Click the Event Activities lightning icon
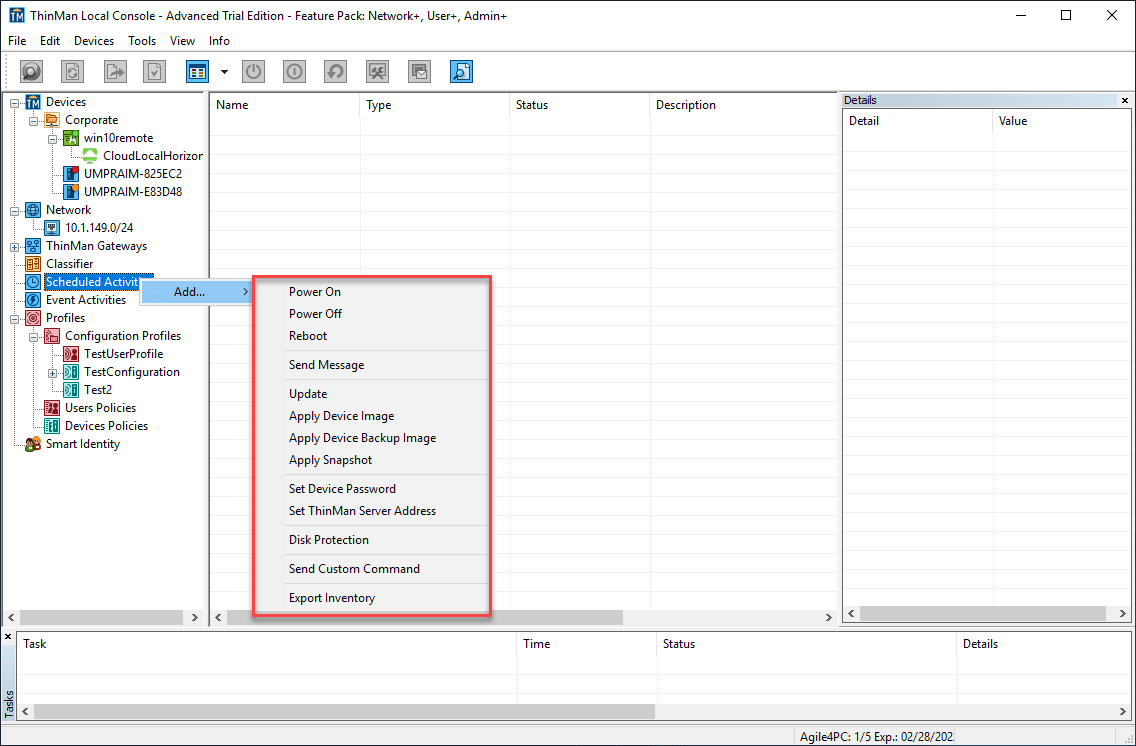The width and height of the screenshot is (1136, 746). tap(33, 300)
